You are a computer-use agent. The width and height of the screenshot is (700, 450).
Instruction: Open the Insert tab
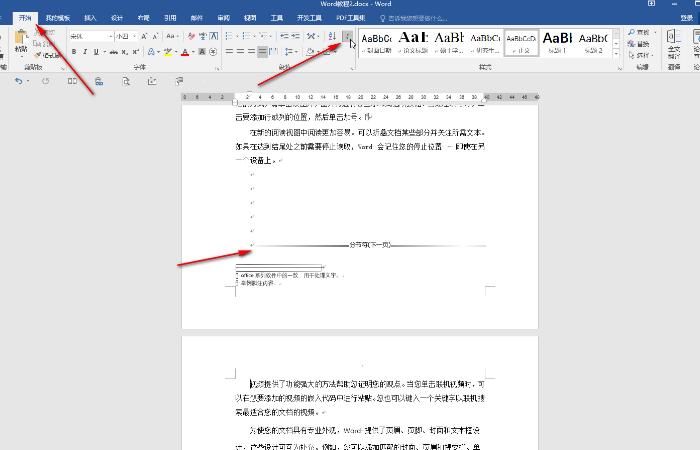[90, 18]
